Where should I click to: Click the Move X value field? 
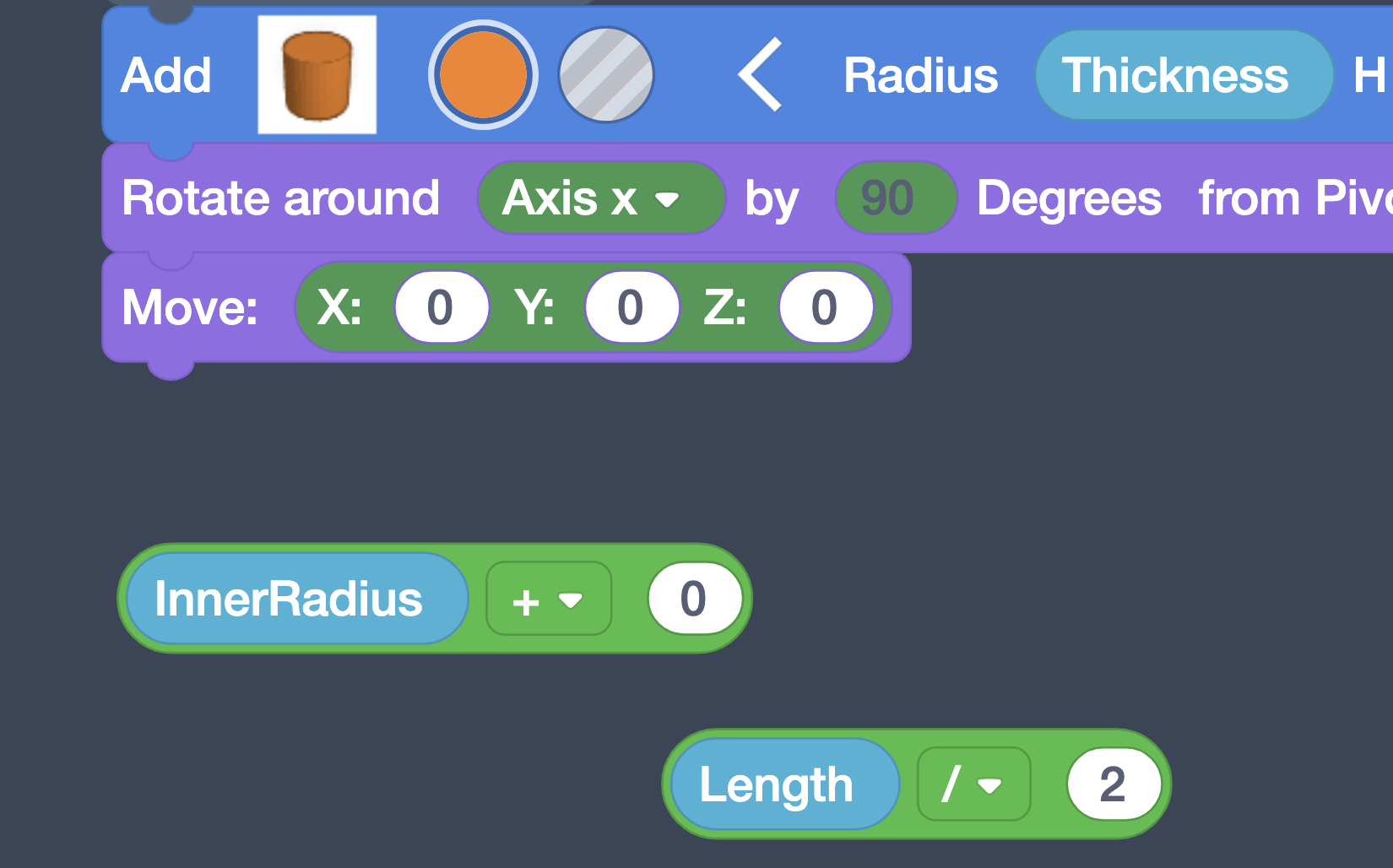click(441, 307)
